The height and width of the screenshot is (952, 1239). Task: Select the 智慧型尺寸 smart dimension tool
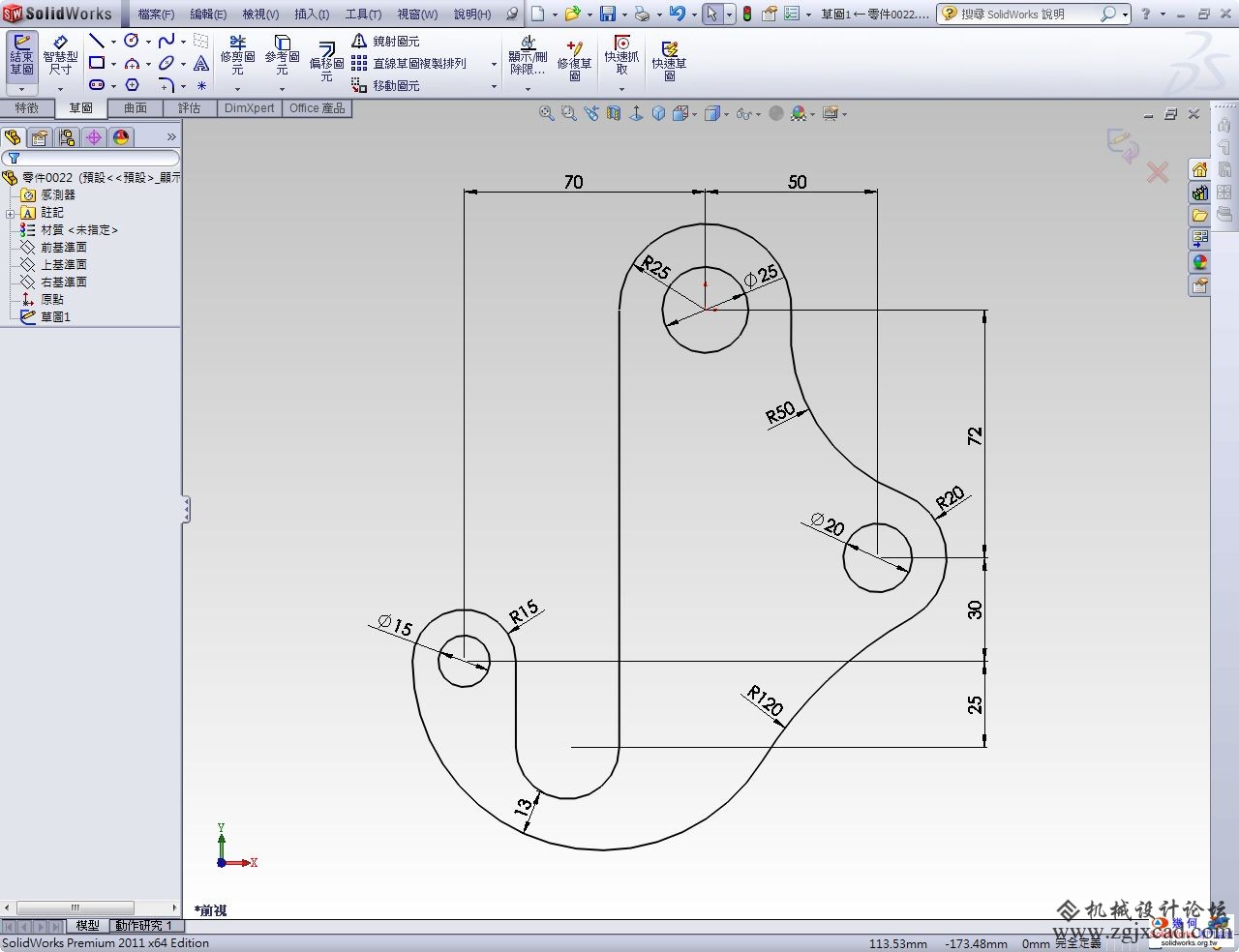tap(60, 54)
